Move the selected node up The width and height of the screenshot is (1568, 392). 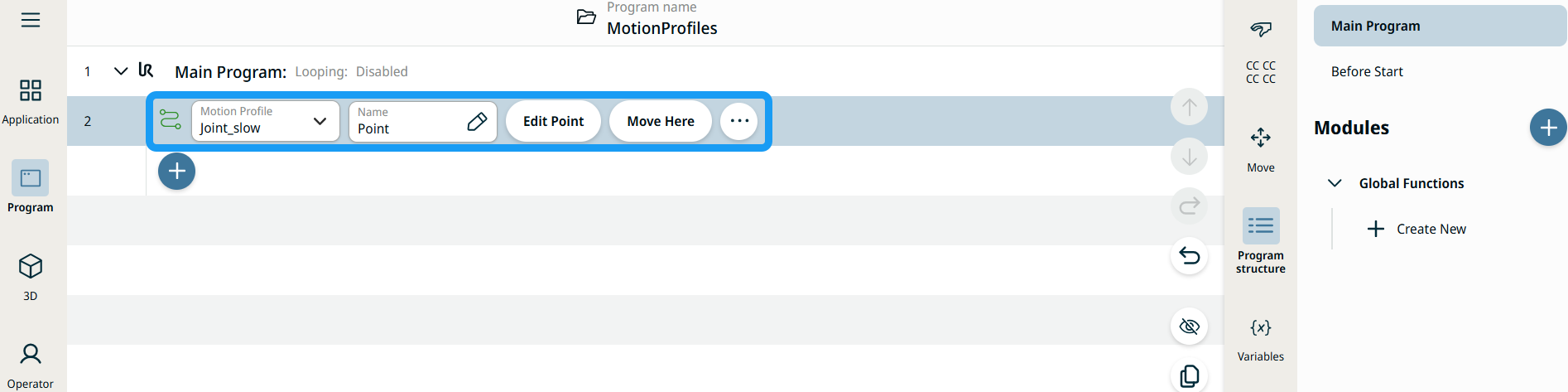(x=1189, y=107)
